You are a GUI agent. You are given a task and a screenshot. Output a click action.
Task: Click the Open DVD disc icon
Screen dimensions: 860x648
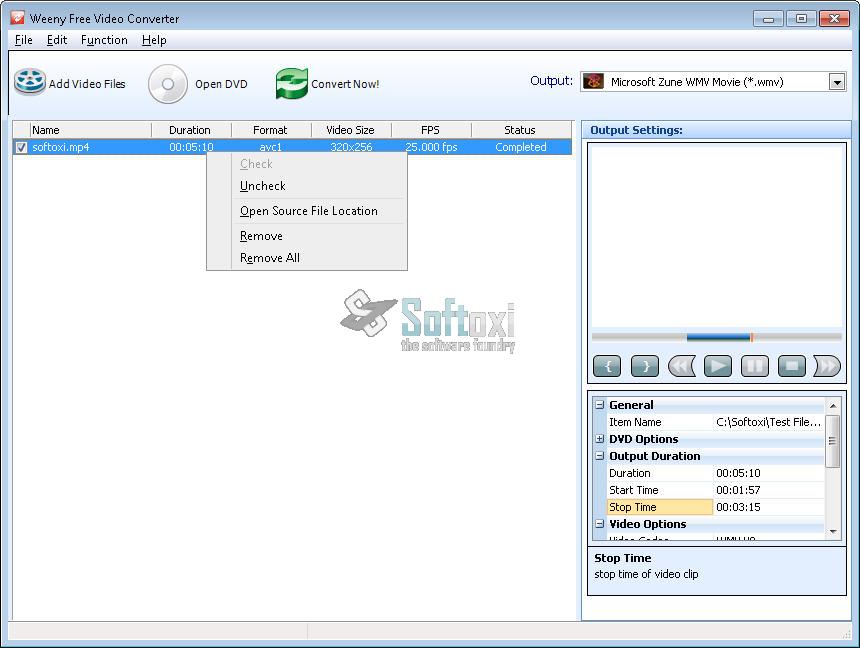tap(168, 84)
